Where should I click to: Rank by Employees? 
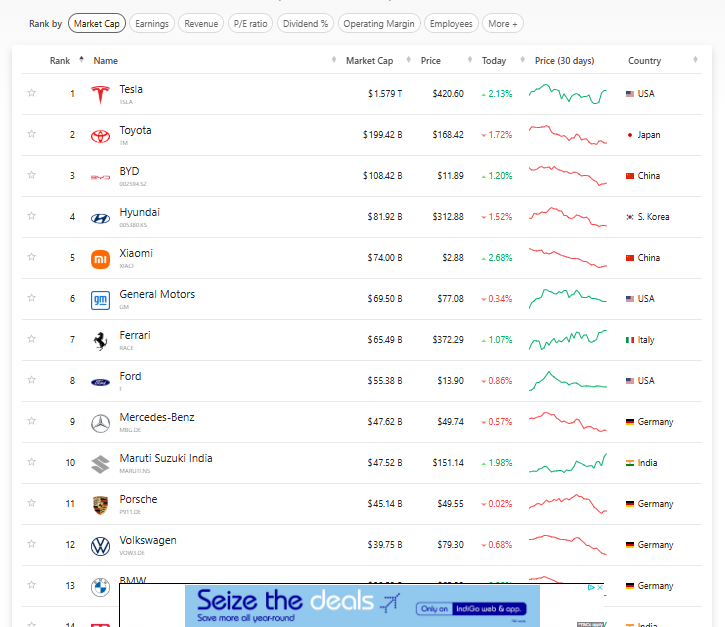pos(451,24)
